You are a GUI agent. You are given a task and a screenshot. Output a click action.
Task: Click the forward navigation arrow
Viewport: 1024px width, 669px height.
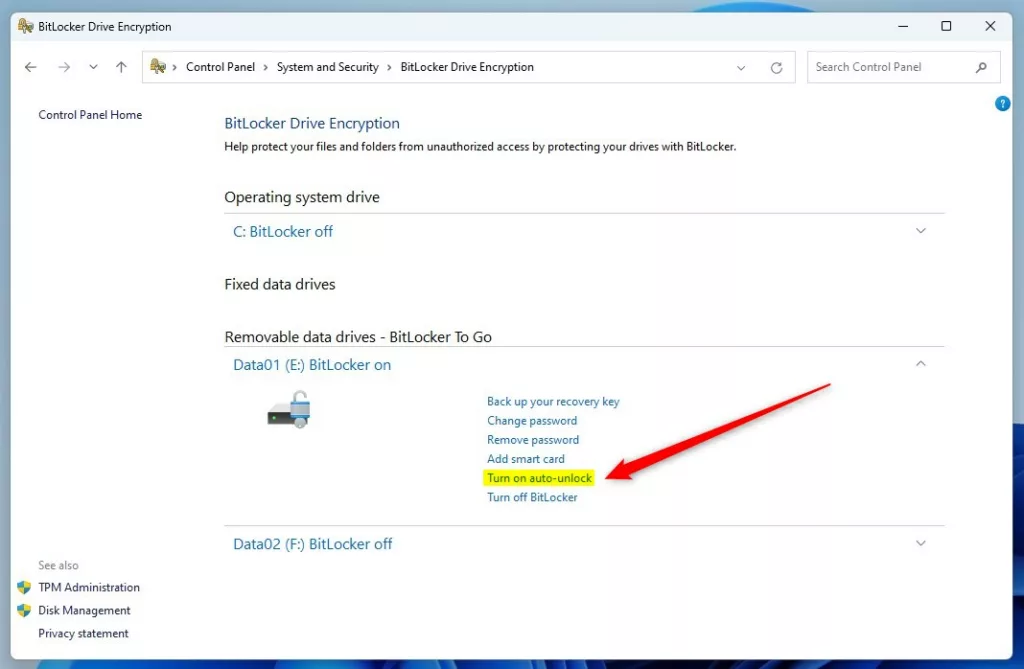pyautogui.click(x=63, y=66)
